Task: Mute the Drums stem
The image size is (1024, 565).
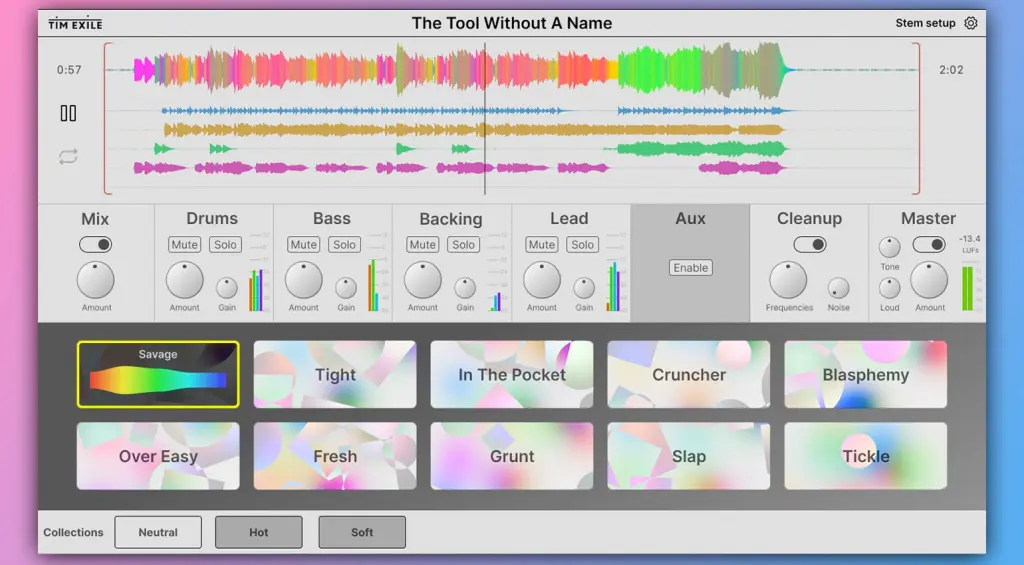Action: (184, 244)
